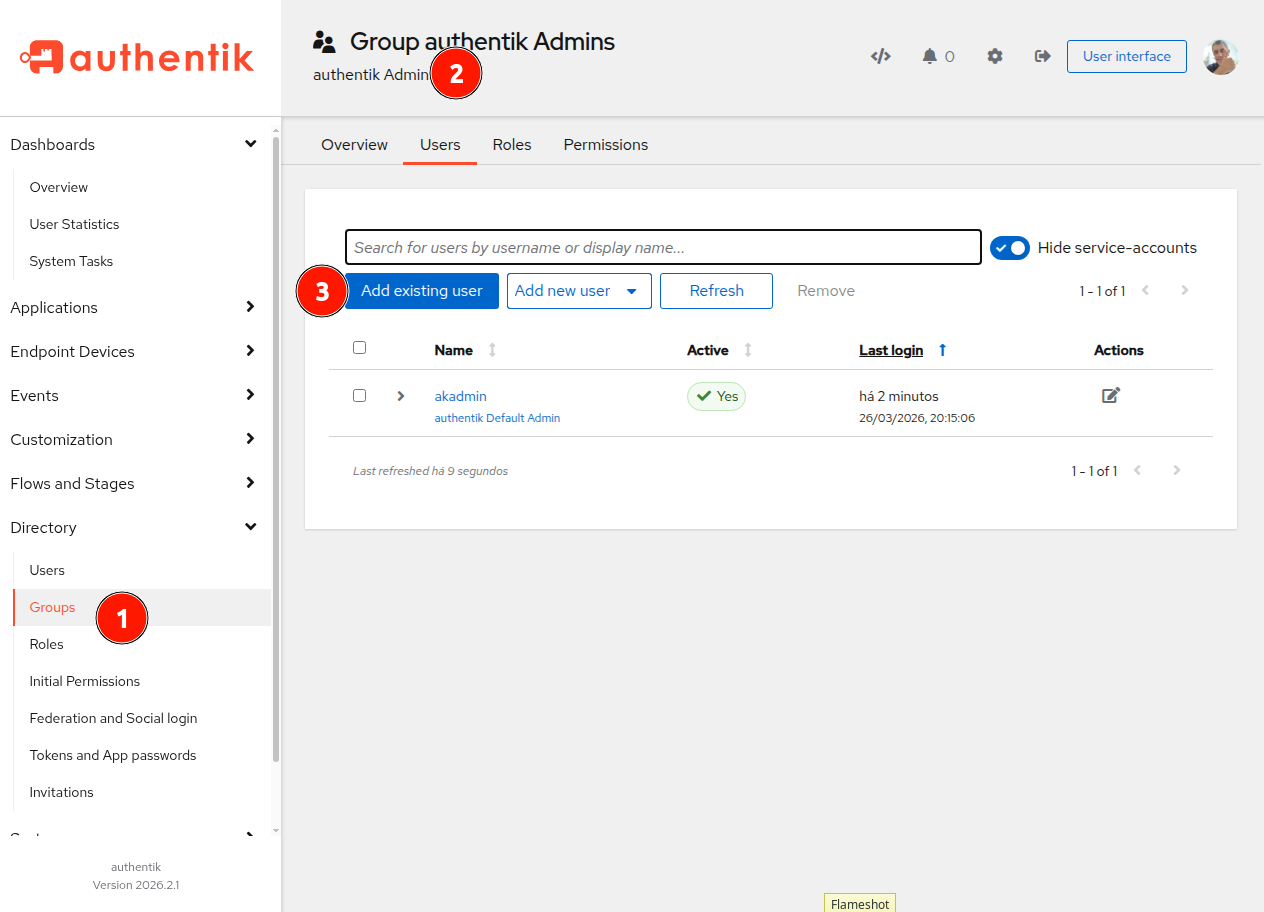This screenshot has width=1264, height=912.
Task: Click the user avatar picture
Action: point(1220,57)
